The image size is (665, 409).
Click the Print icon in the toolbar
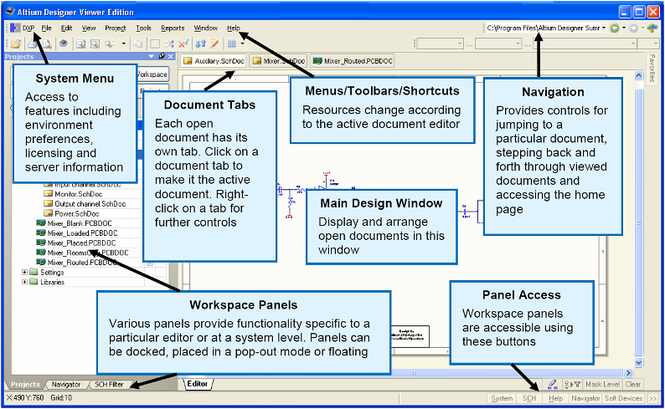tap(32, 43)
